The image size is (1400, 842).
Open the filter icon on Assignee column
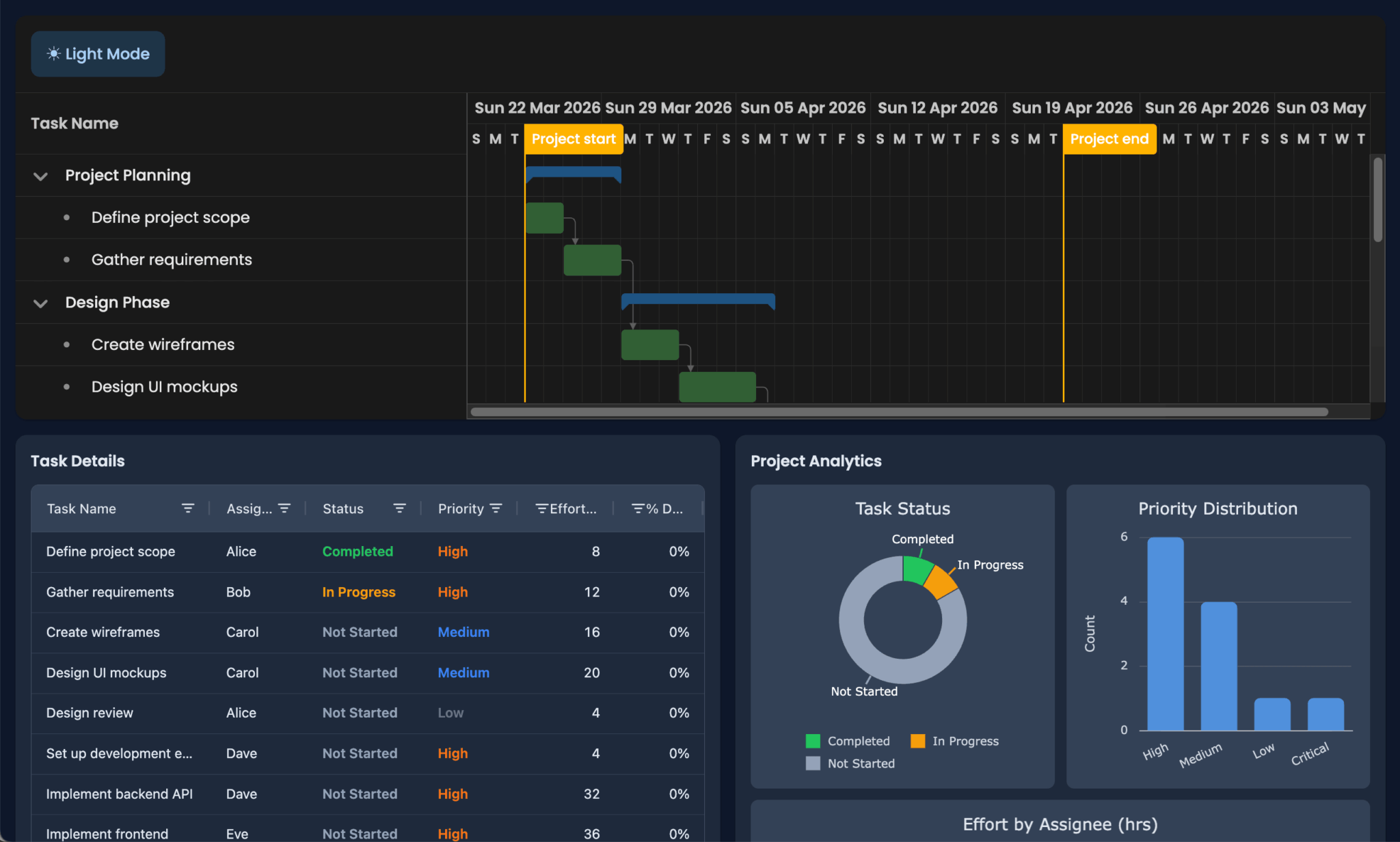coord(285,508)
